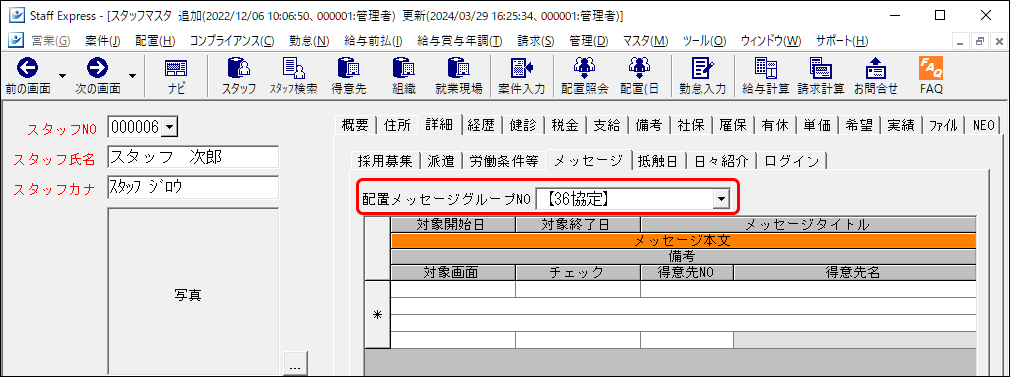Switch to the 社保 tab
Screen dimensions: 1010x377
click(691, 125)
